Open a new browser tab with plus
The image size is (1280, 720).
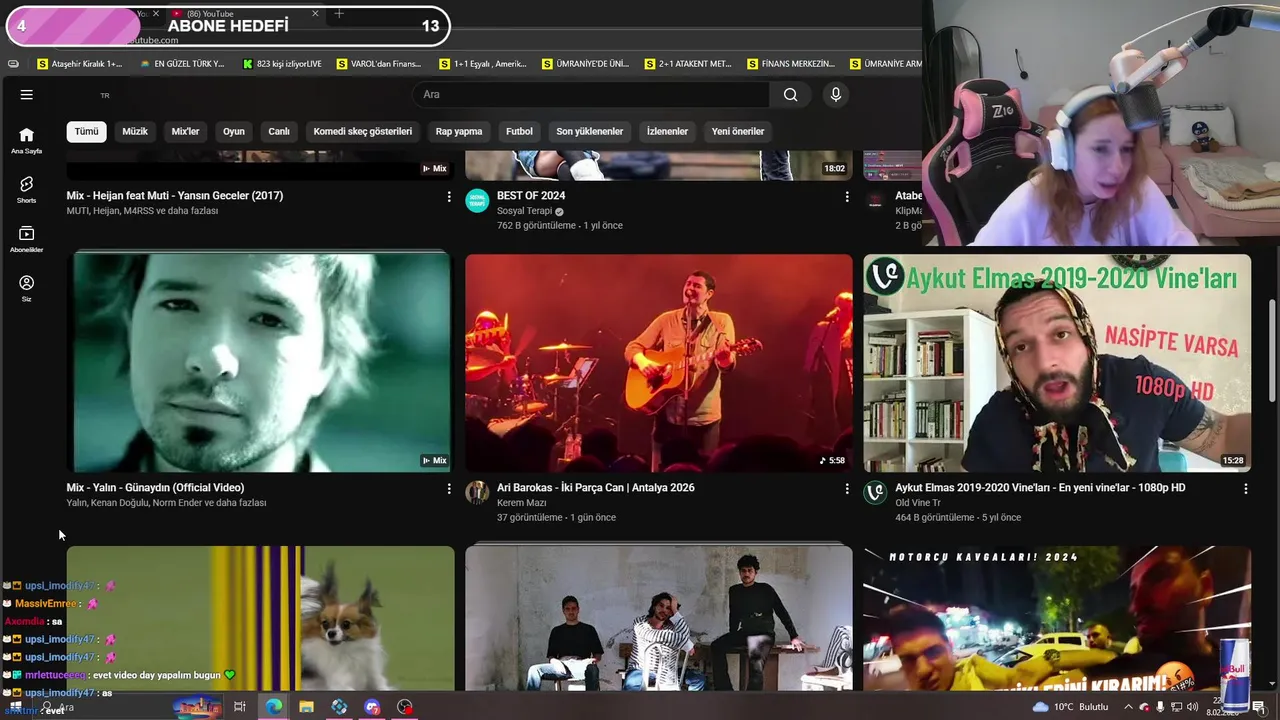click(339, 13)
